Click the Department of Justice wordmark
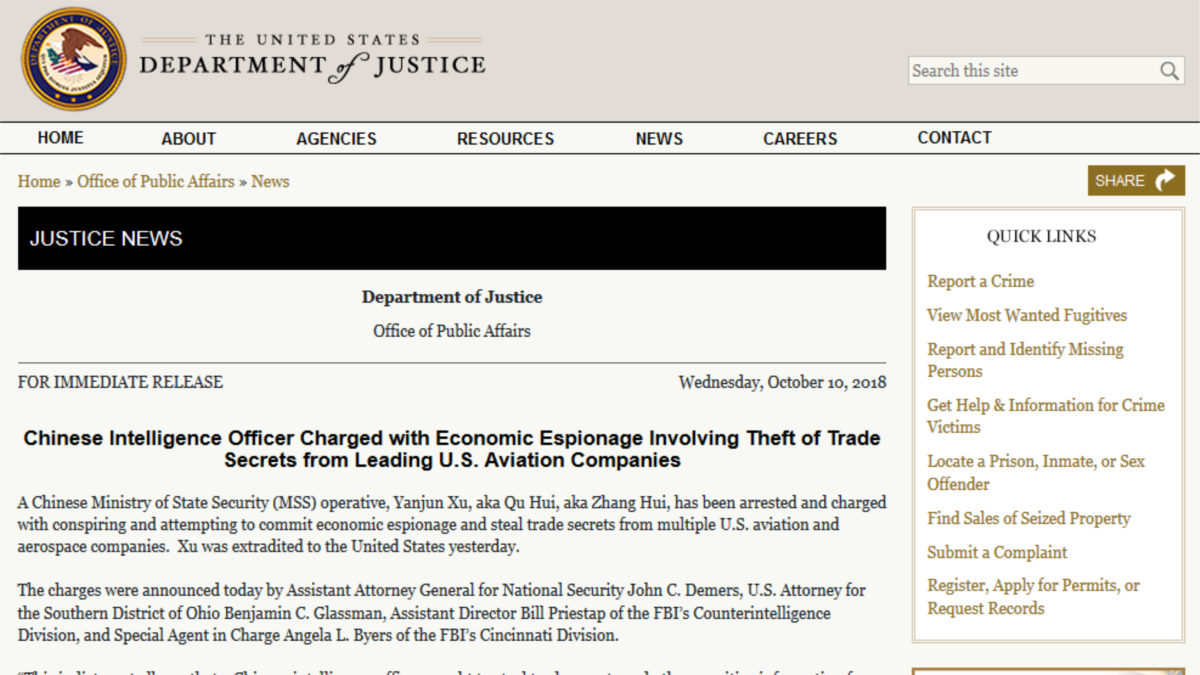 tap(312, 58)
